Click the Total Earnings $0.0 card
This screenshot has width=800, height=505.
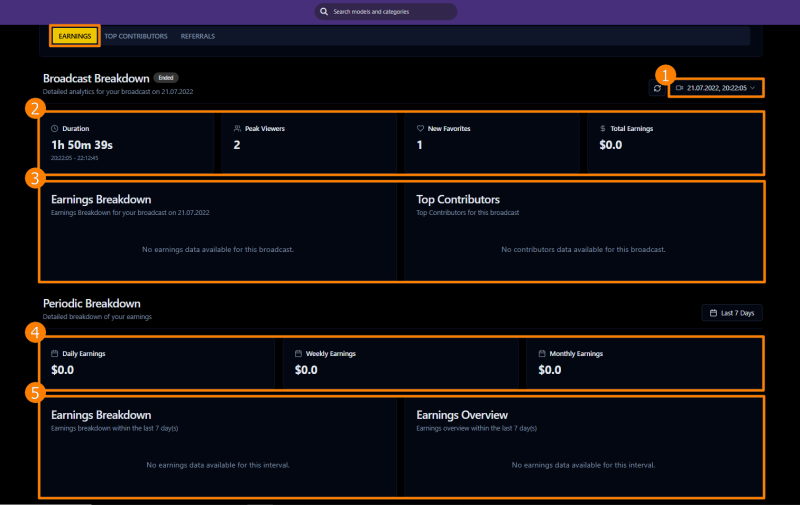pyautogui.click(x=672, y=143)
